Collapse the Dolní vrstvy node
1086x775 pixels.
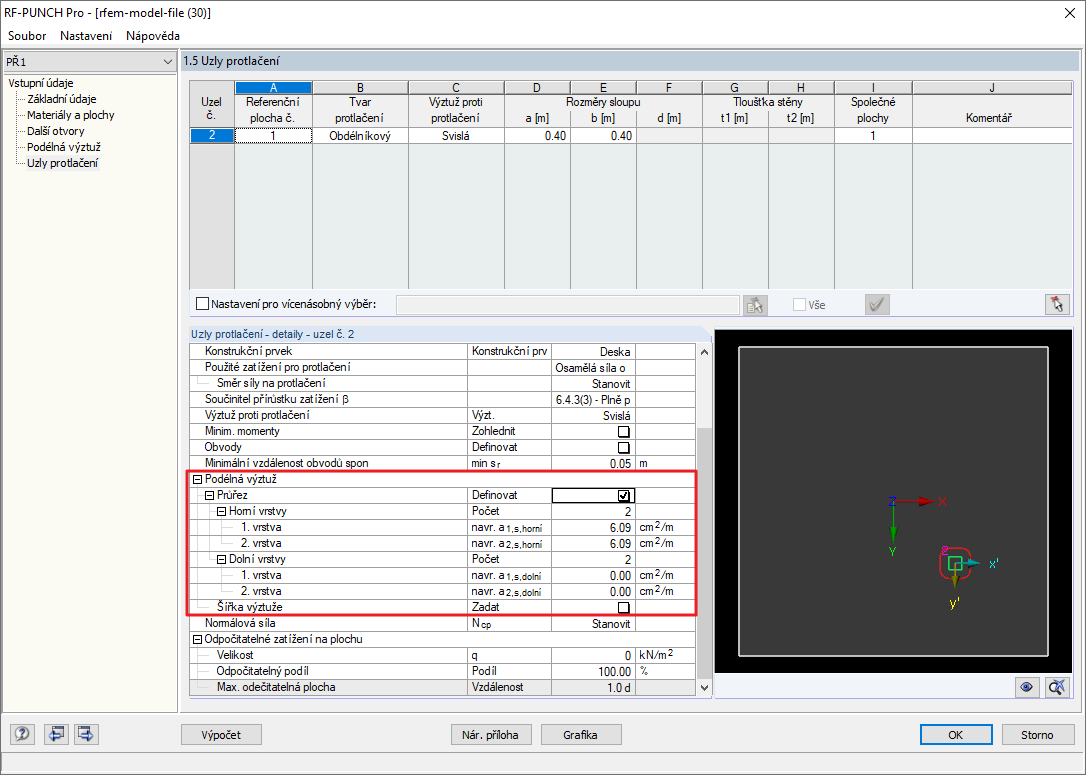tap(222, 559)
